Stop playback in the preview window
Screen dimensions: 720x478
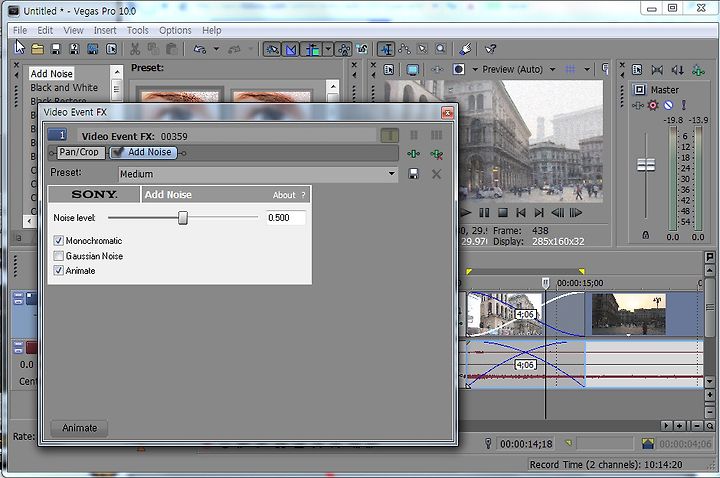503,213
